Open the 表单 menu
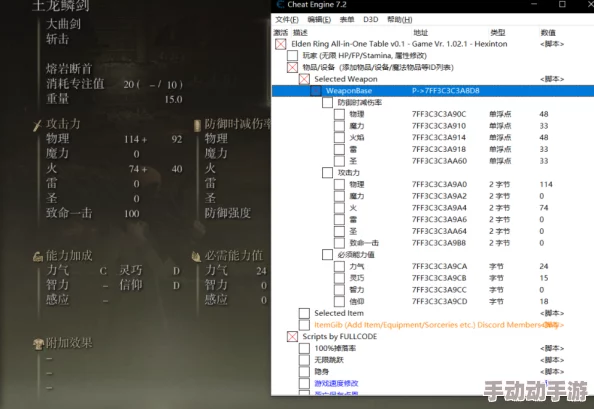 [347, 19]
